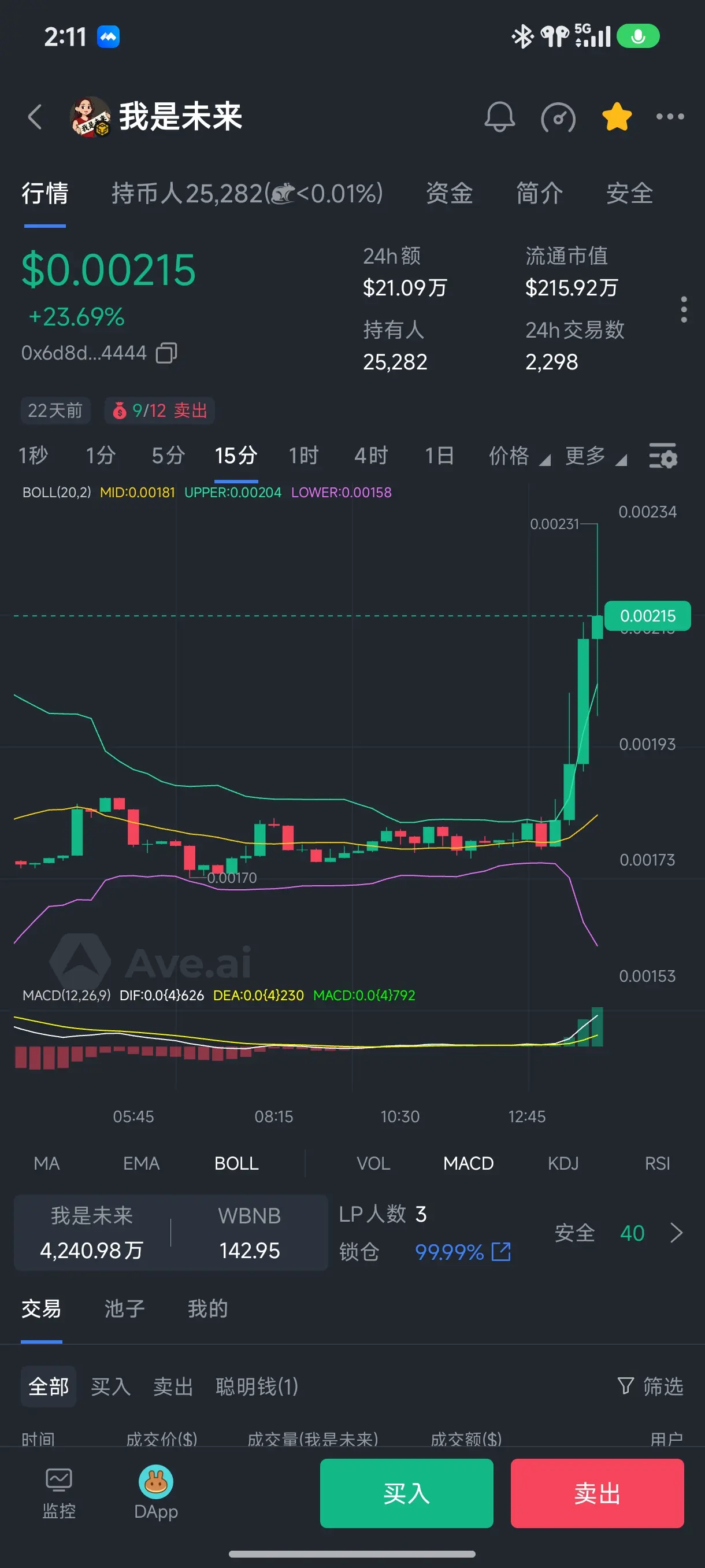Tap the three-dot more menu icon
705x1568 pixels.
coord(670,116)
